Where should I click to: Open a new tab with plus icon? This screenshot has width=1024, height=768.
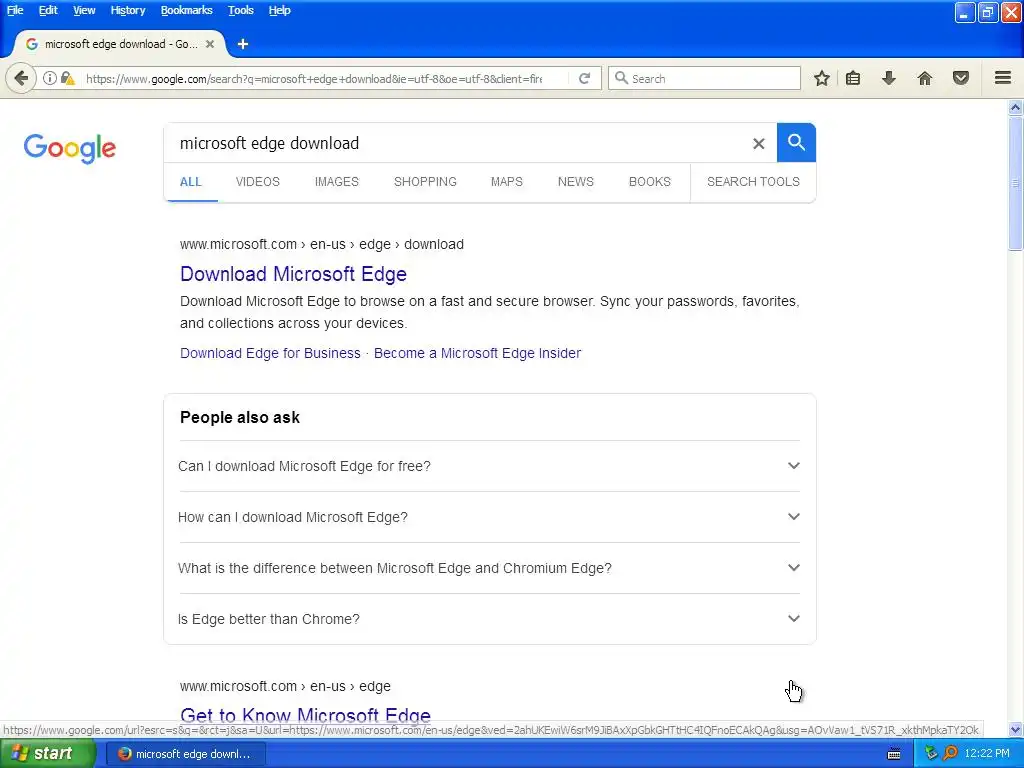243,44
